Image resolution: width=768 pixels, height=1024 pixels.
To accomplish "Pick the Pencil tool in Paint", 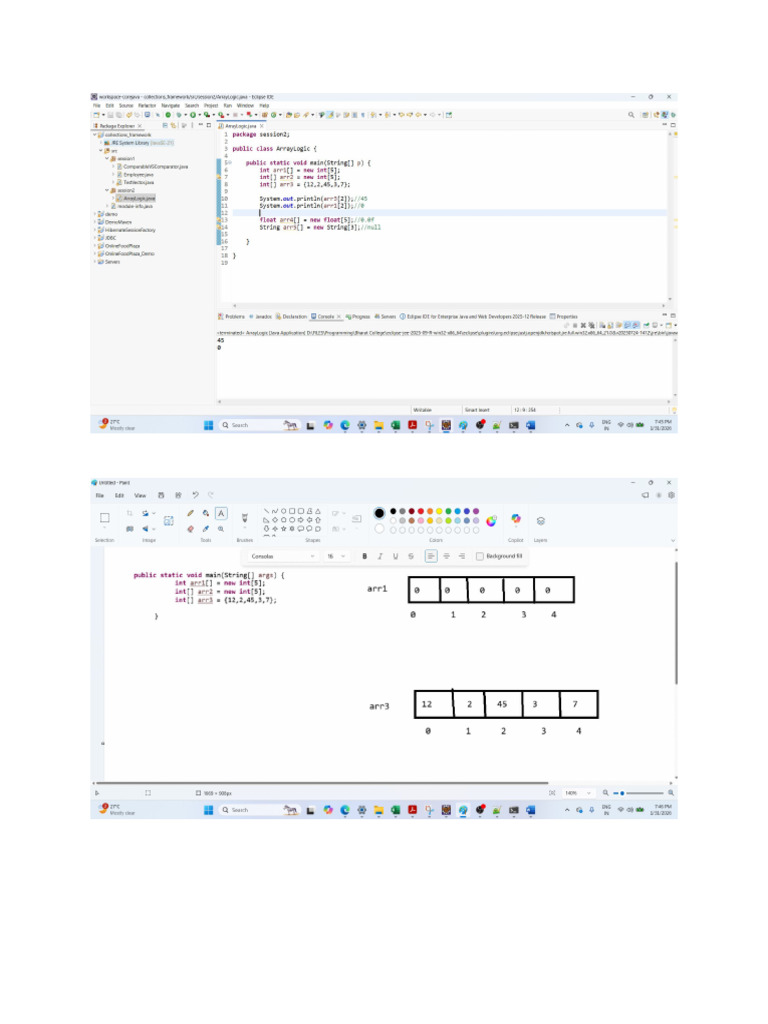I will click(190, 513).
